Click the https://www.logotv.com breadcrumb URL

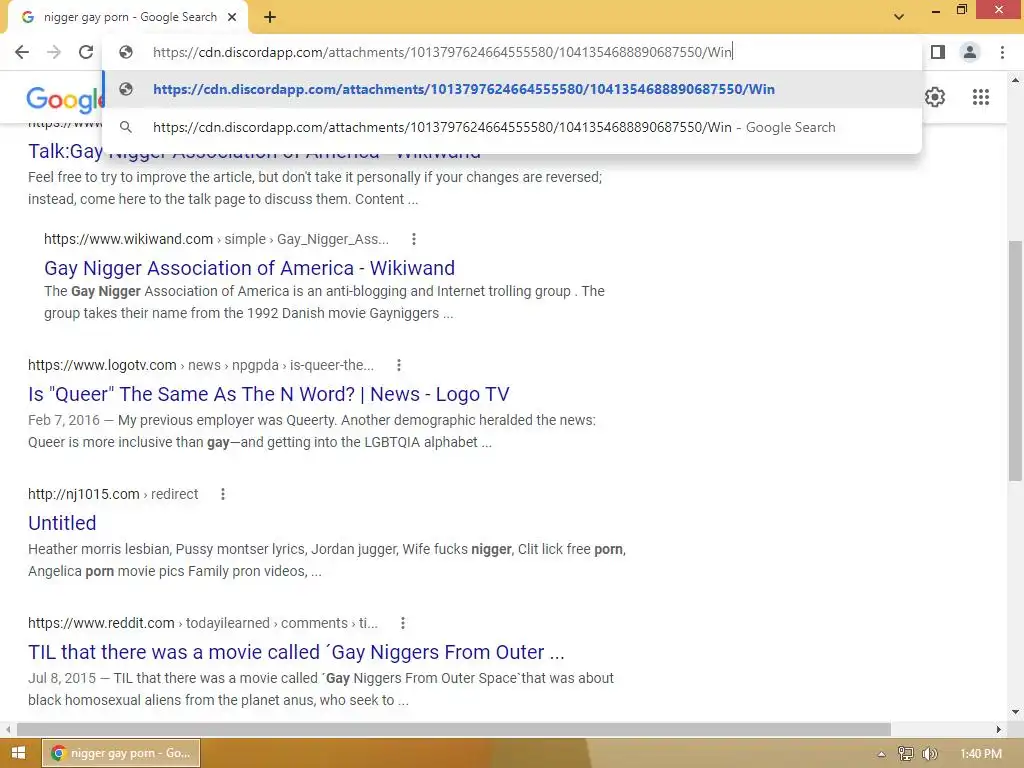(103, 365)
